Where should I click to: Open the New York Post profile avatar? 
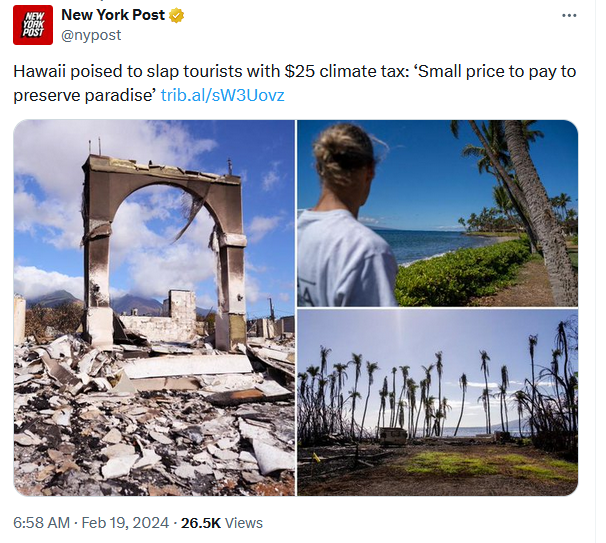tap(33, 25)
